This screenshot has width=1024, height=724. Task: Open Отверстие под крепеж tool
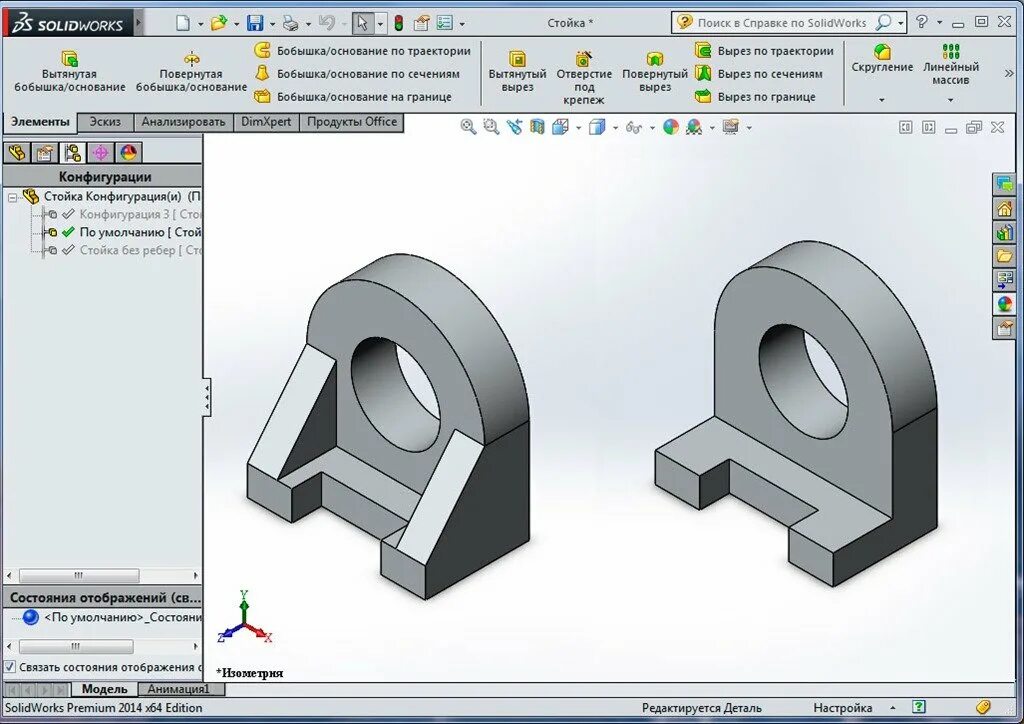click(x=584, y=77)
